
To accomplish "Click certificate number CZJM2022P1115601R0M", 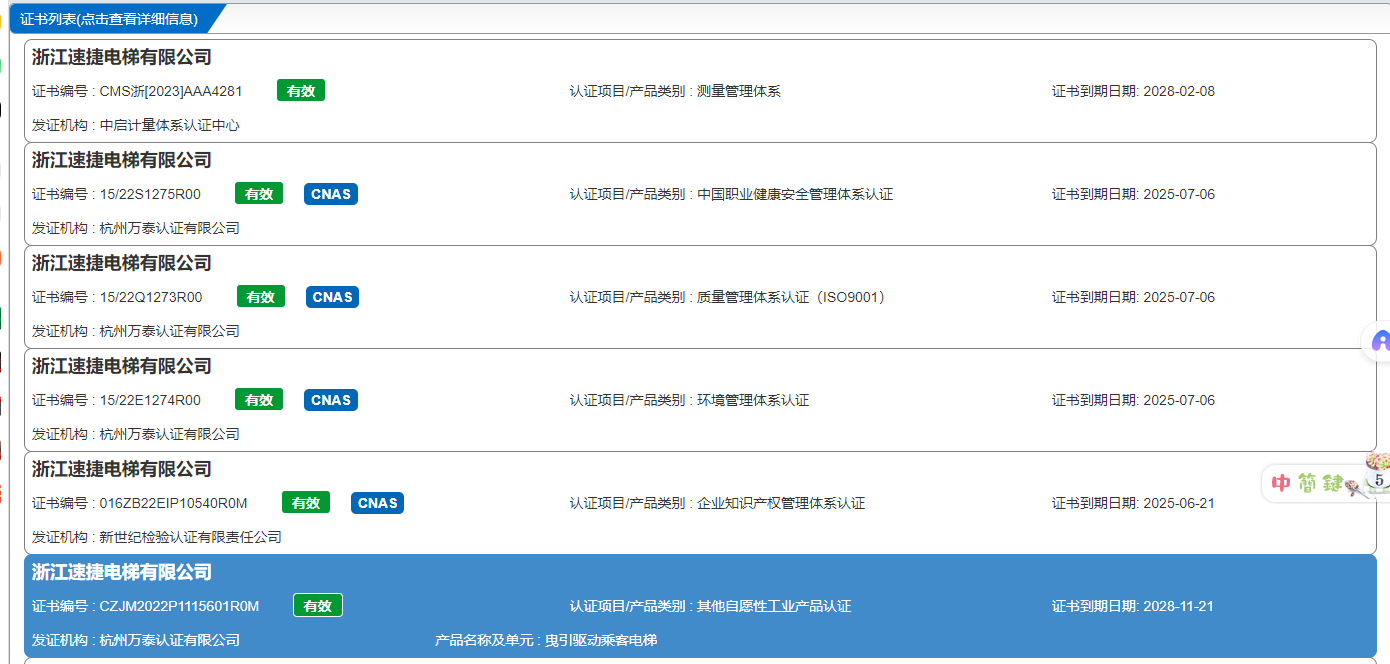I will tap(180, 606).
